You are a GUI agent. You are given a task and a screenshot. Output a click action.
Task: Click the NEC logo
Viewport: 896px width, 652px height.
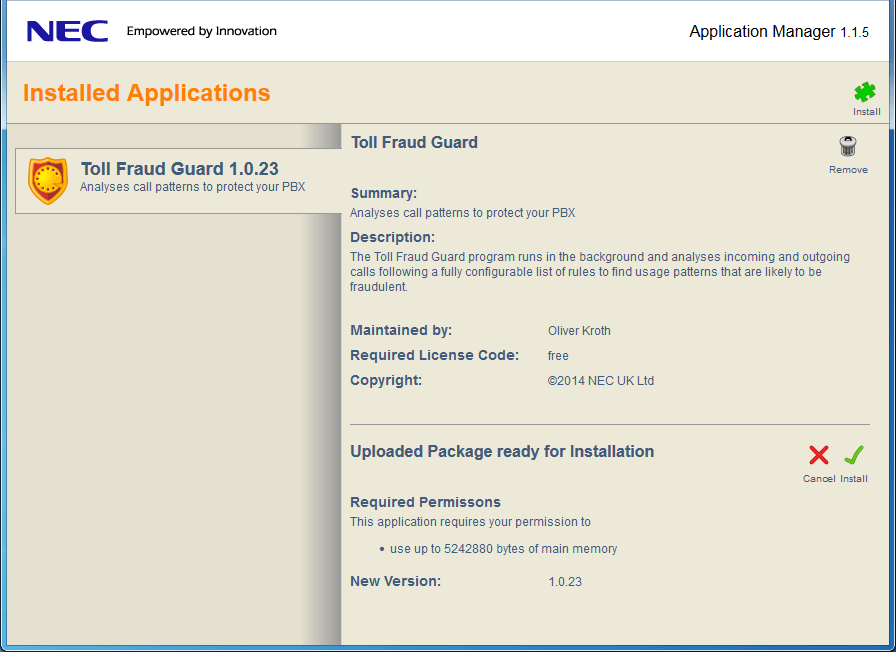tap(68, 32)
